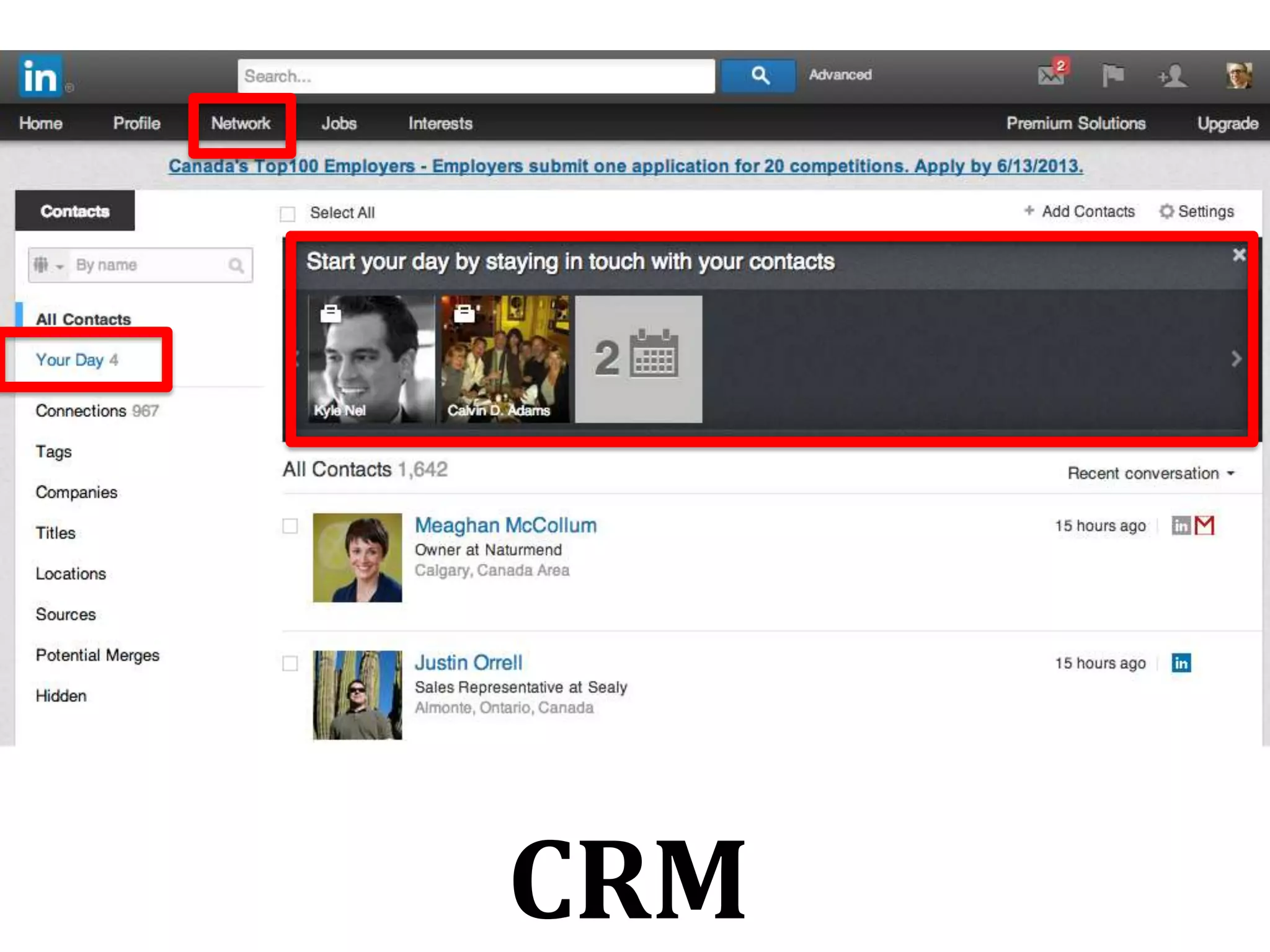Screen dimensions: 1270x952
Task: Focus the top Search field
Action: (476, 76)
